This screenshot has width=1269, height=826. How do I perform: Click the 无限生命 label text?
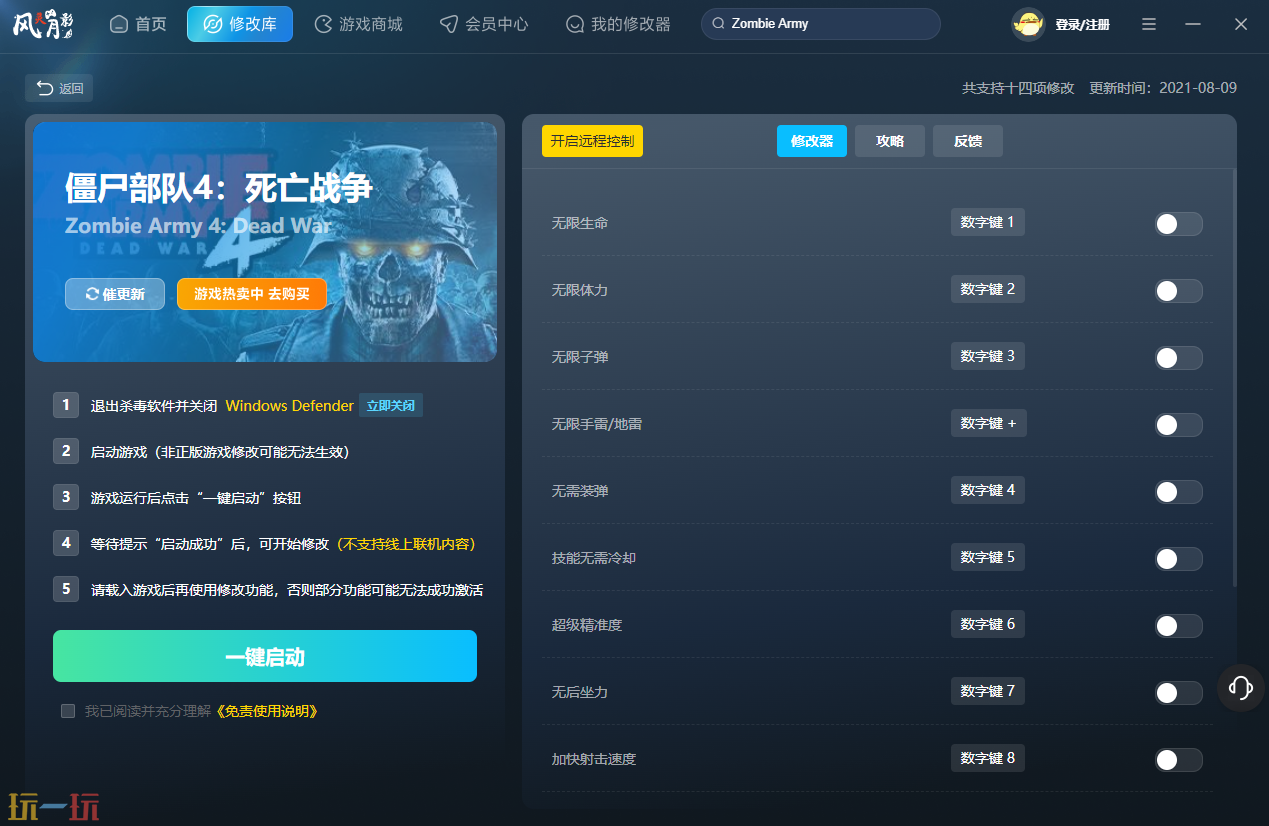(x=580, y=223)
